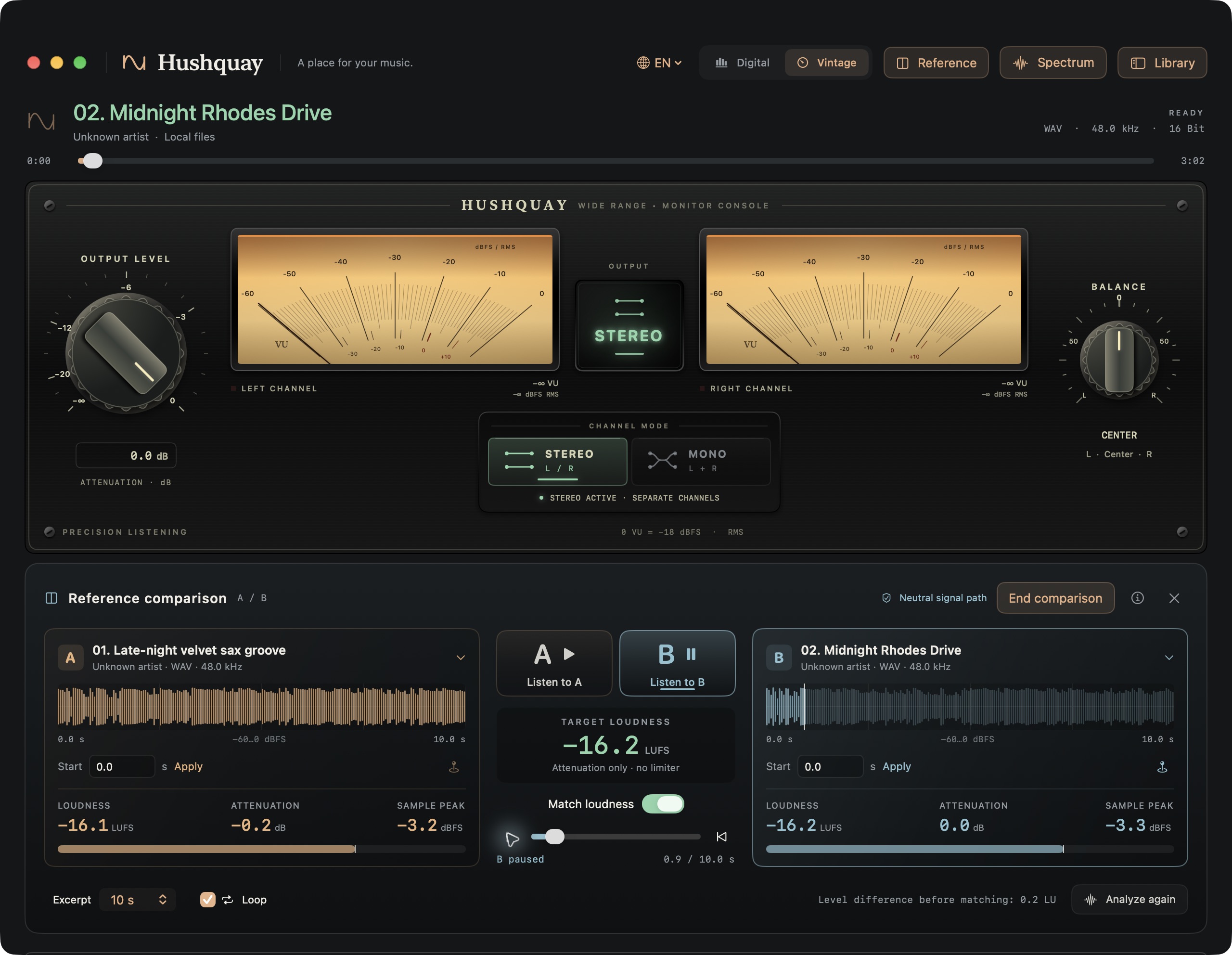Click track B anchor position icon
Image resolution: width=1232 pixels, height=955 pixels.
(1162, 767)
